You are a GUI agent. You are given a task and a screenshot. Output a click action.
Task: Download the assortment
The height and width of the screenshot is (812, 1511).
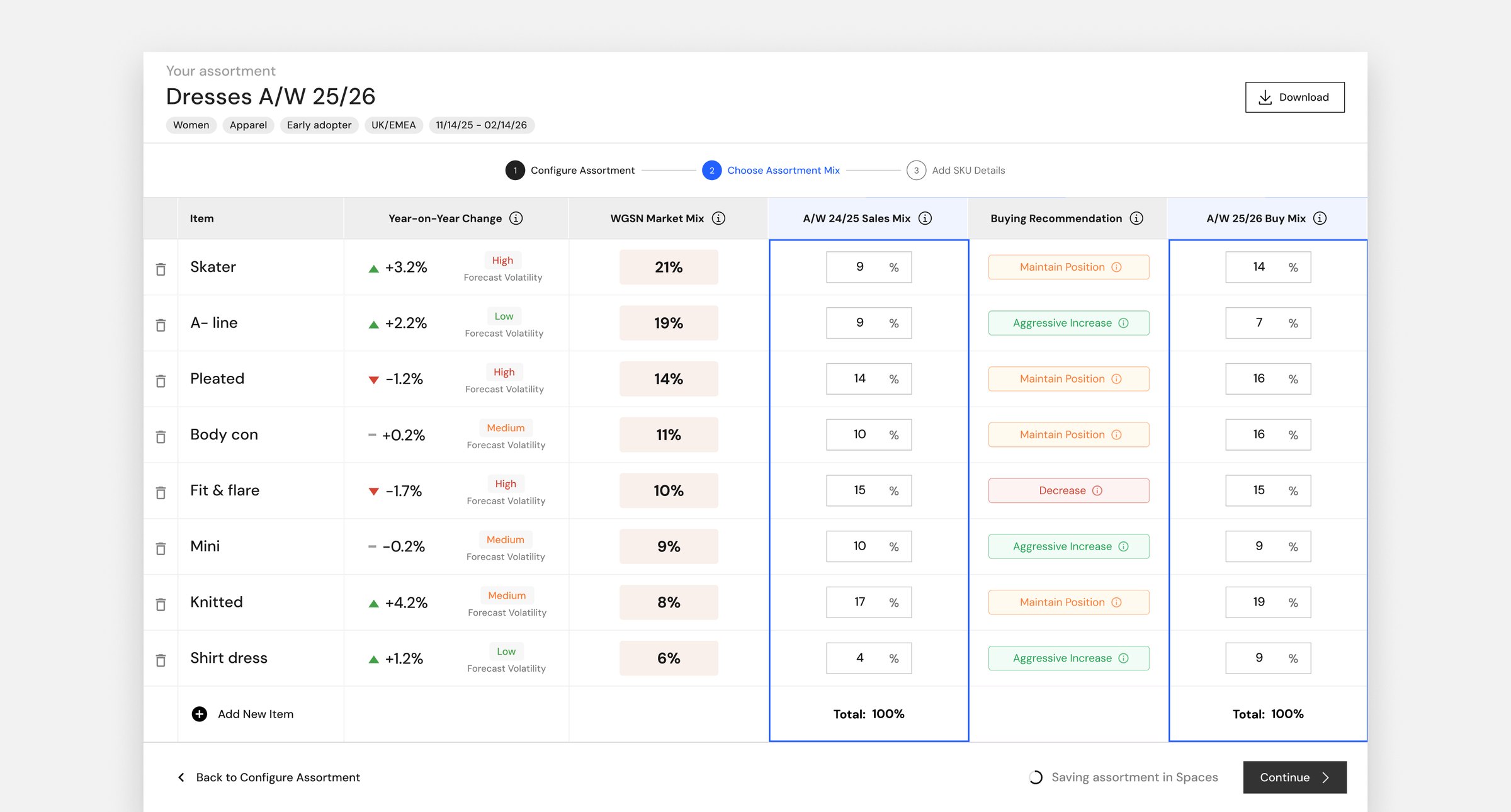tap(1294, 97)
